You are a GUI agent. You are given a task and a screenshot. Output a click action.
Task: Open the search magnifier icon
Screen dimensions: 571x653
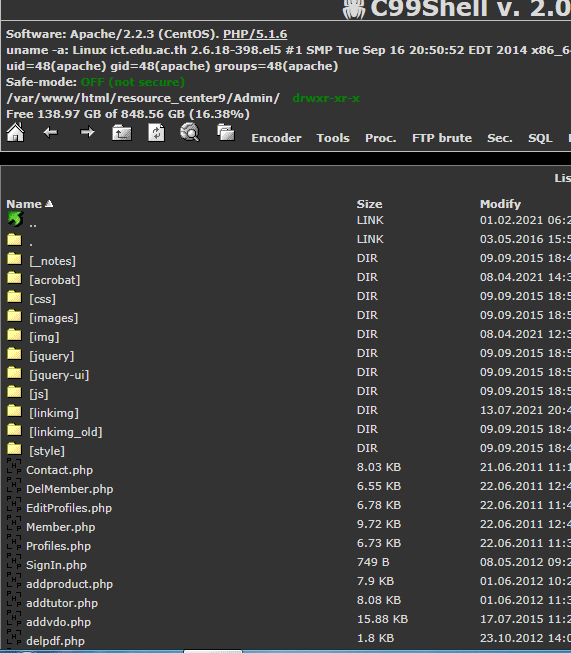[190, 133]
